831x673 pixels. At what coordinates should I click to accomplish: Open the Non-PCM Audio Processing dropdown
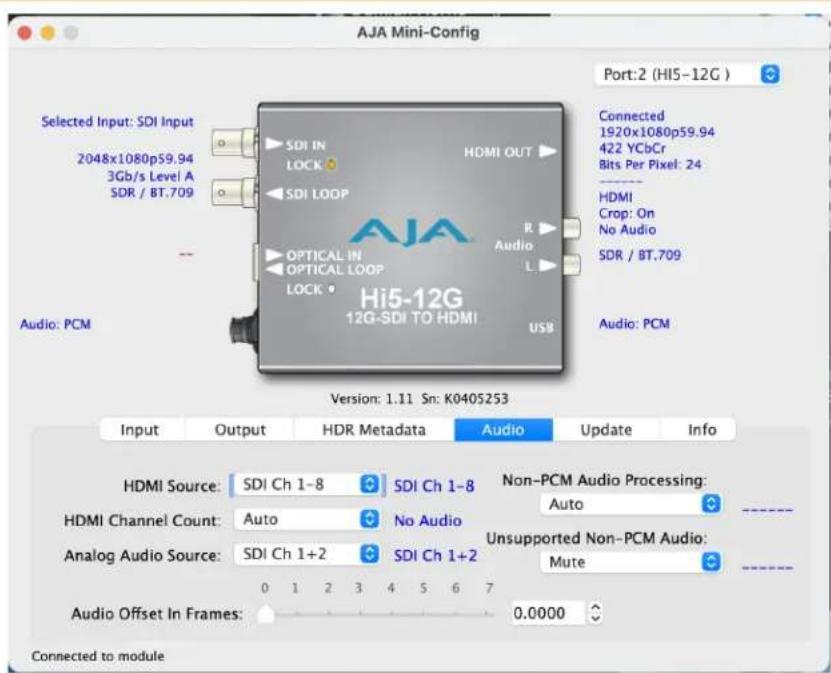[x=631, y=504]
